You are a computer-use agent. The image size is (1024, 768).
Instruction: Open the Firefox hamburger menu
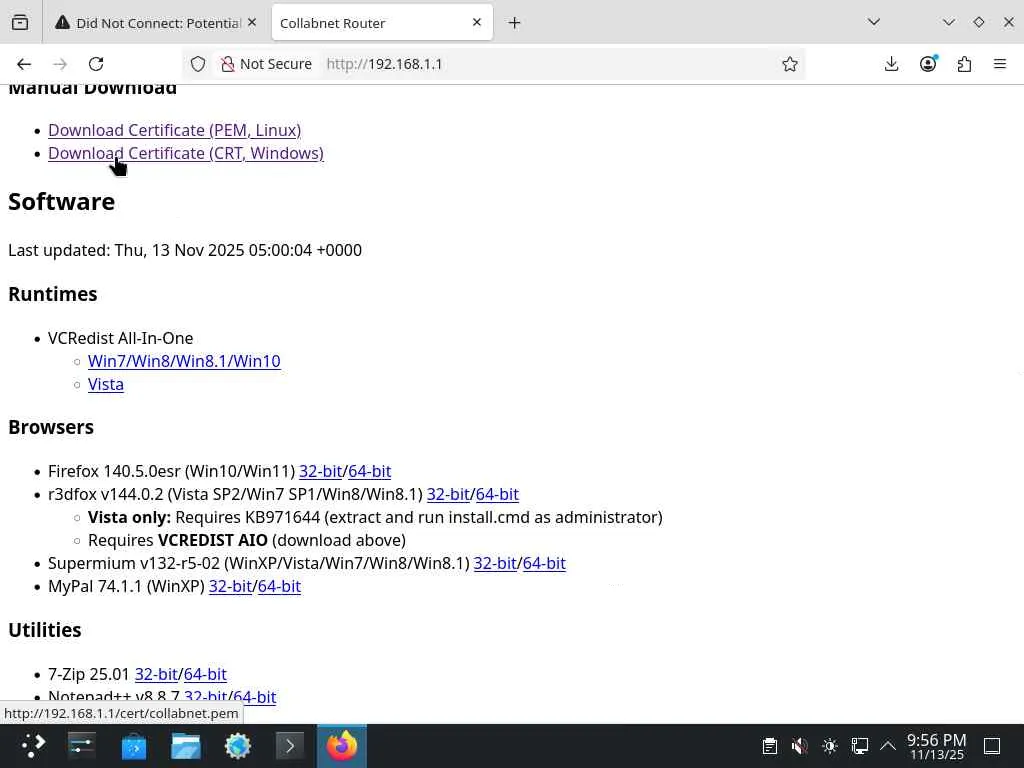pos(1000,64)
